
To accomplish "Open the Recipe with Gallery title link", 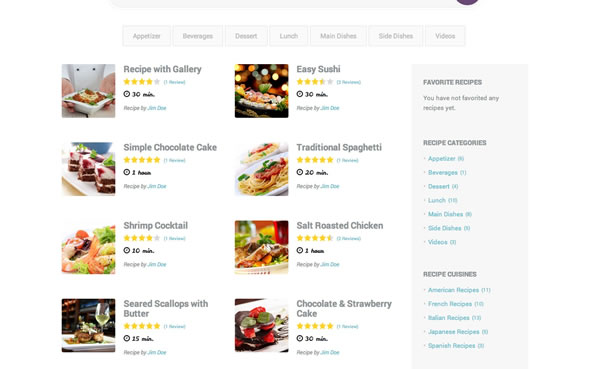I will 162,69.
